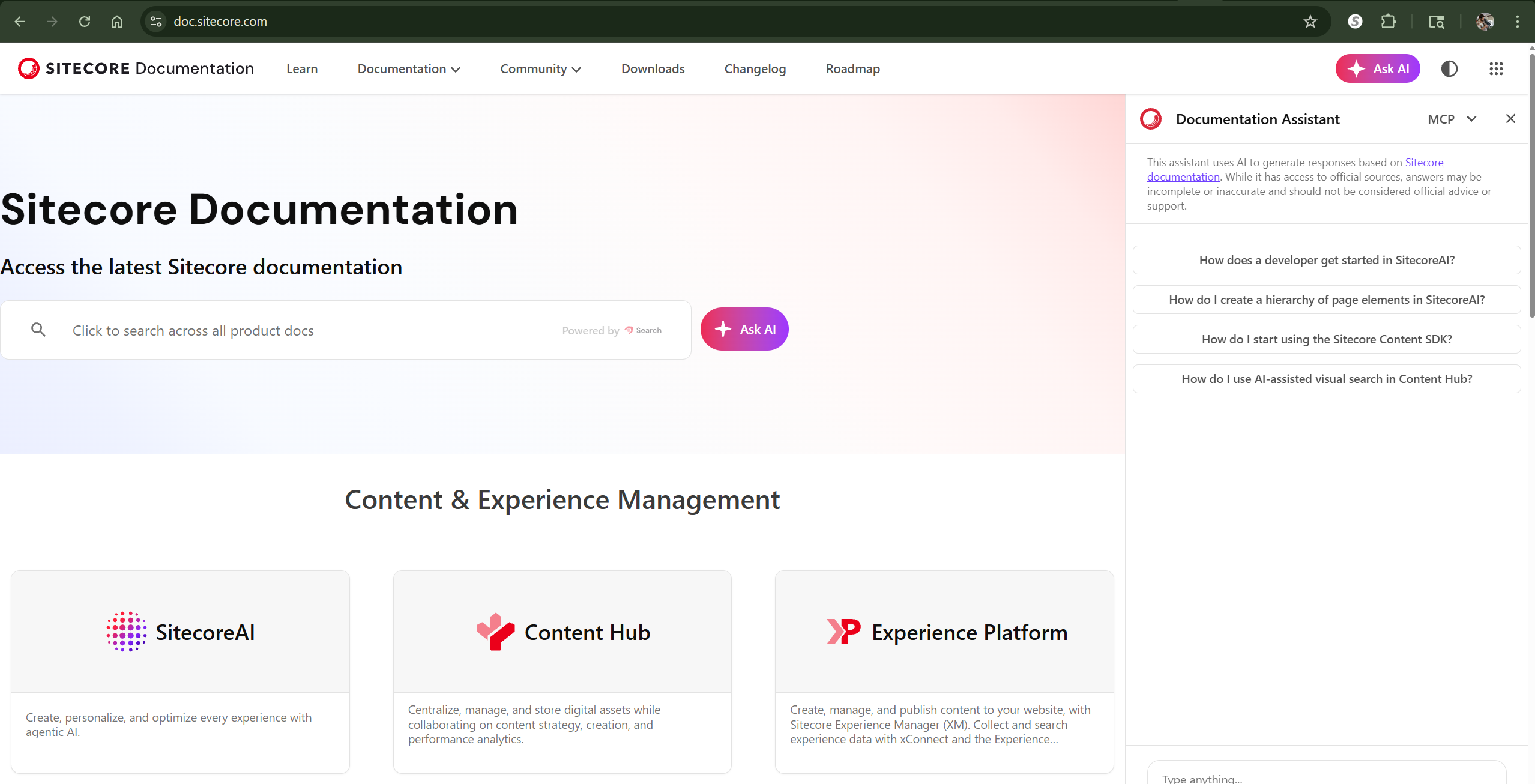Click the search across all product docs field
Viewport: 1535px width, 784px height.
(346, 330)
